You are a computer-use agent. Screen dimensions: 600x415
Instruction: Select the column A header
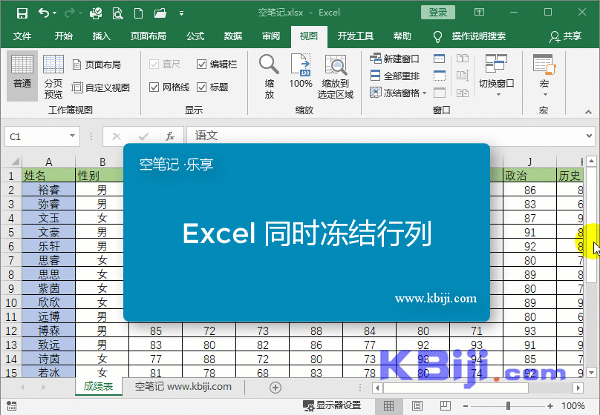click(49, 162)
